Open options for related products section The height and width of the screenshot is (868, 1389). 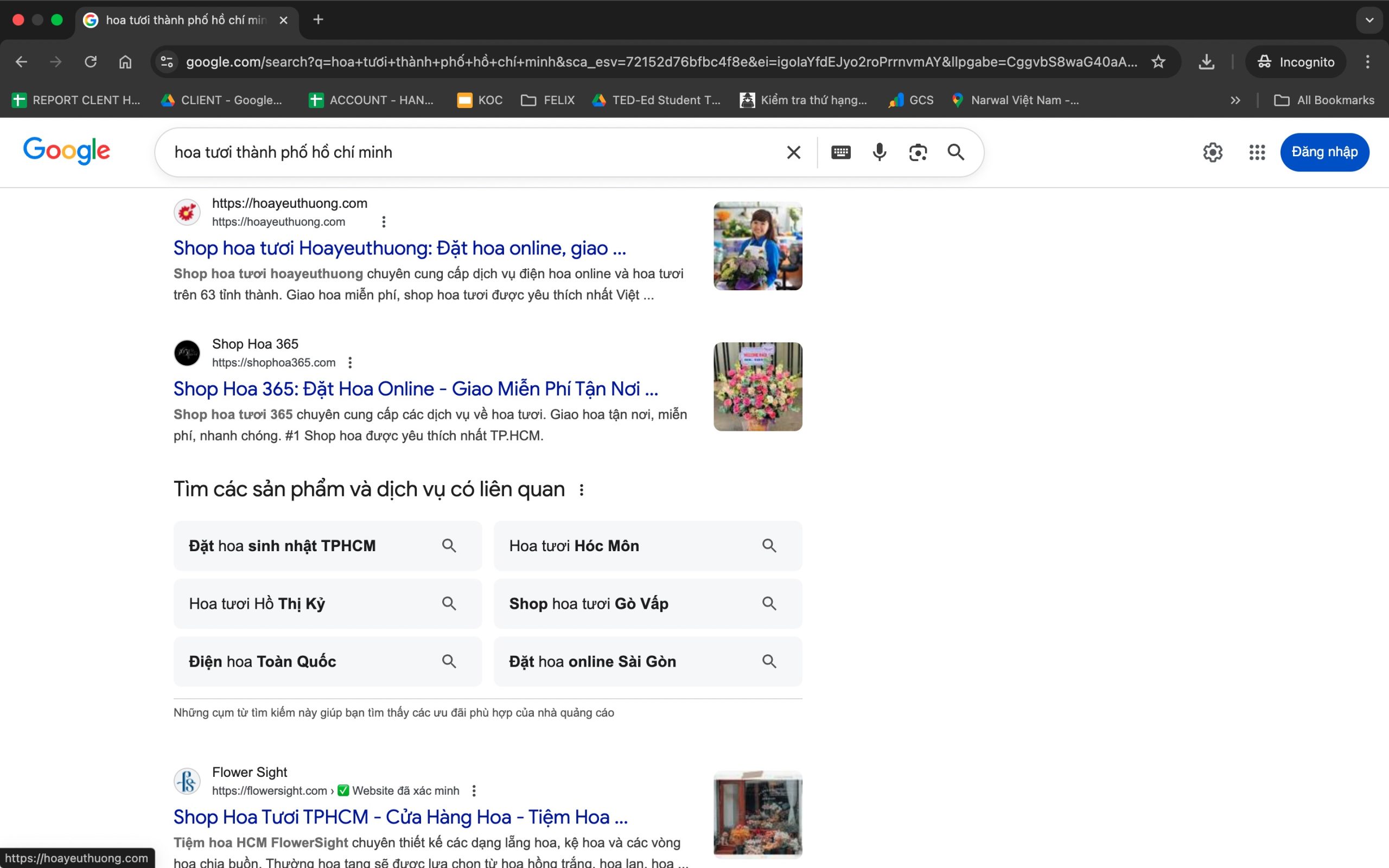click(582, 490)
